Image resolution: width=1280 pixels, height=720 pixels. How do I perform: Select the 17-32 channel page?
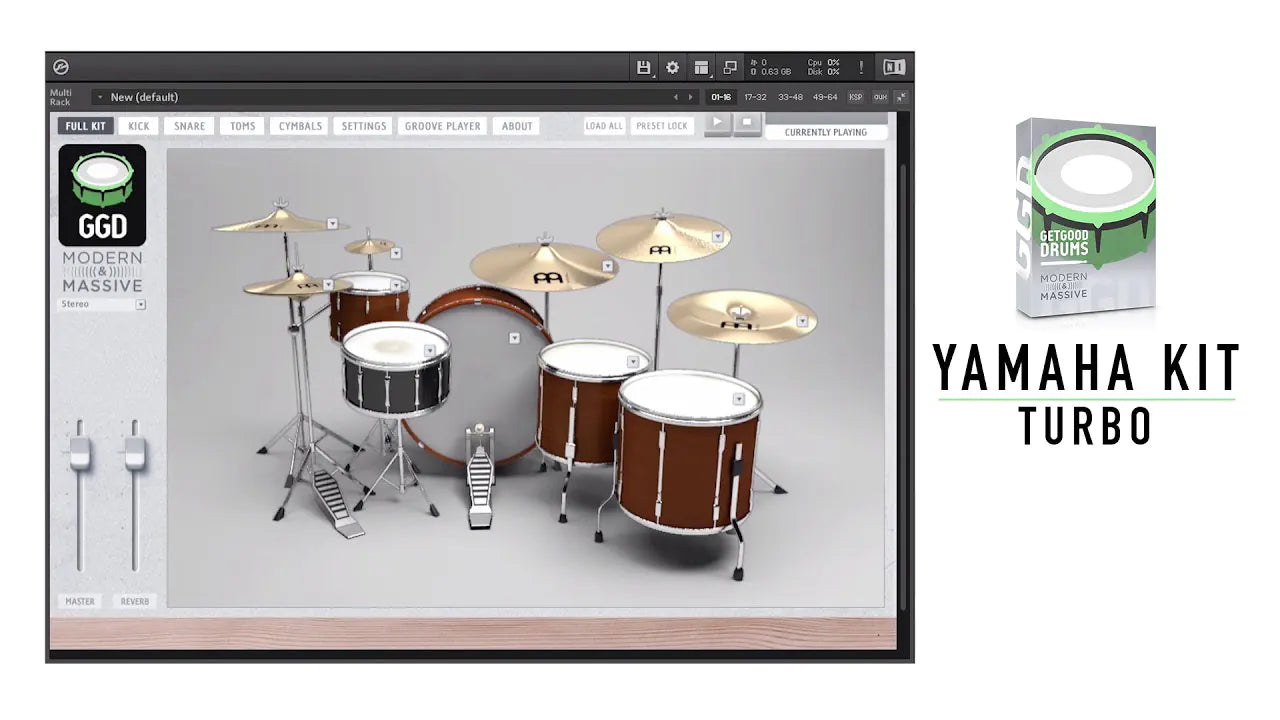tap(755, 97)
